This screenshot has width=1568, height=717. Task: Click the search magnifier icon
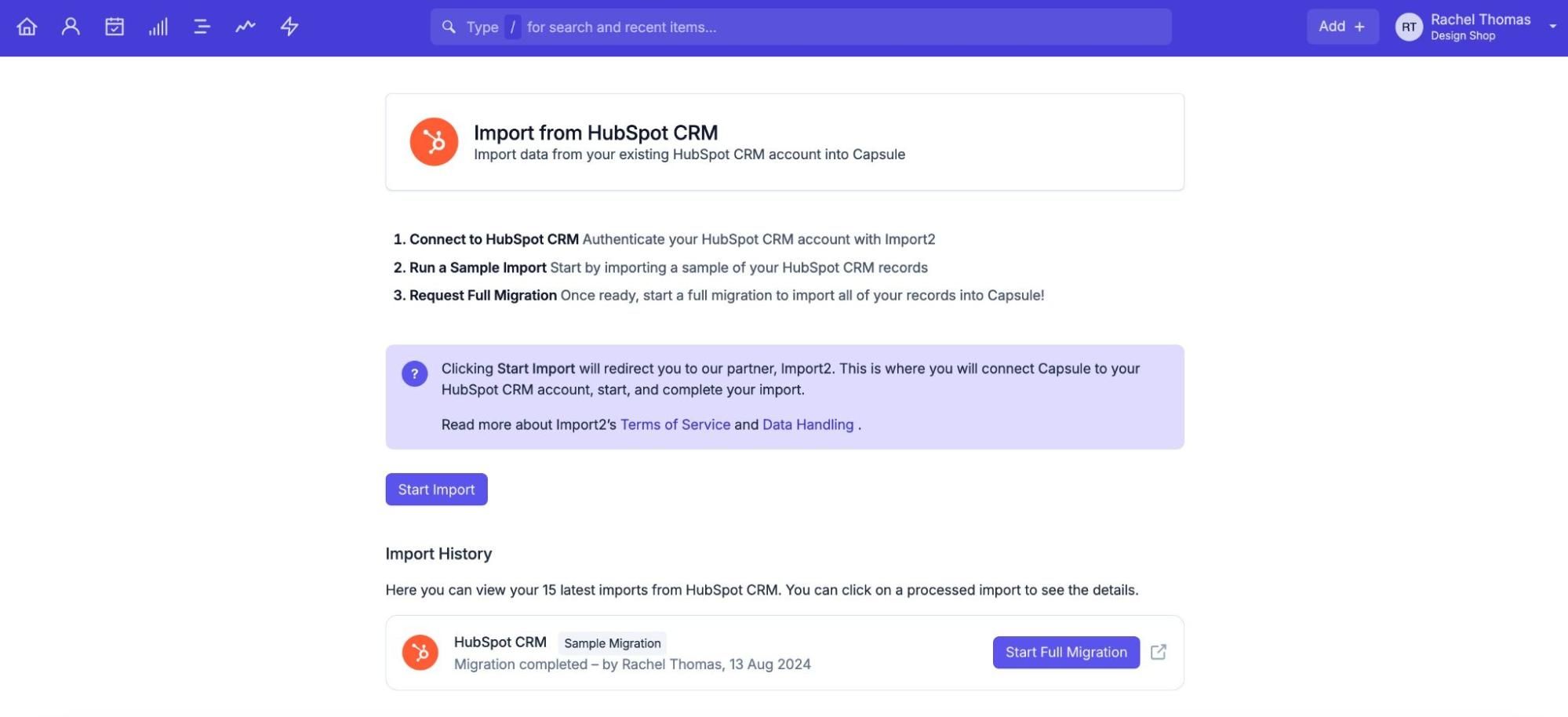(449, 27)
